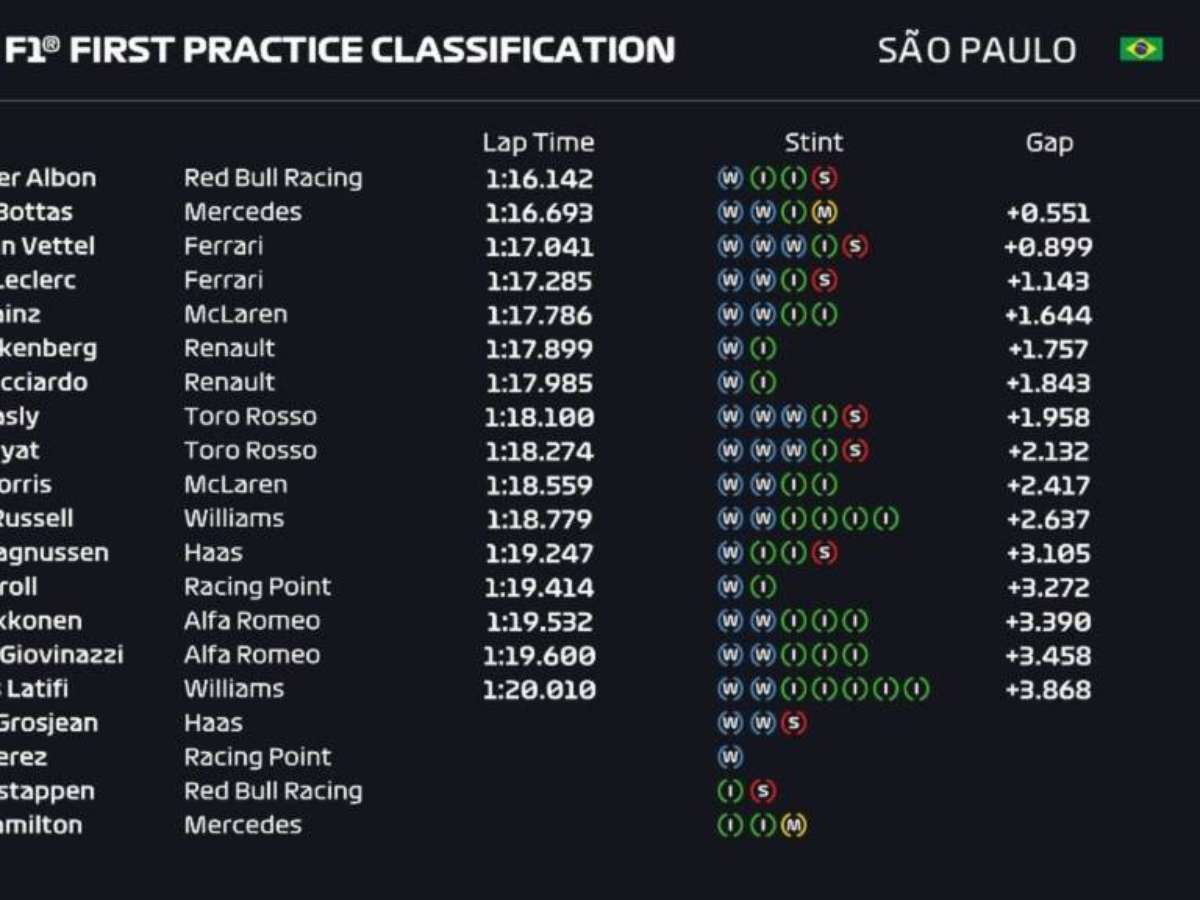Click Albon's red soft tyre icon
Image resolution: width=1200 pixels, height=900 pixels.
tap(824, 178)
